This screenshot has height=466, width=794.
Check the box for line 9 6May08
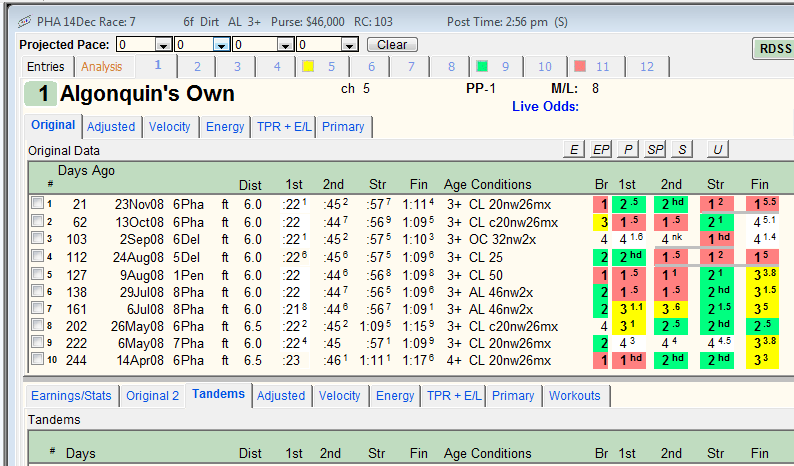(x=37, y=341)
